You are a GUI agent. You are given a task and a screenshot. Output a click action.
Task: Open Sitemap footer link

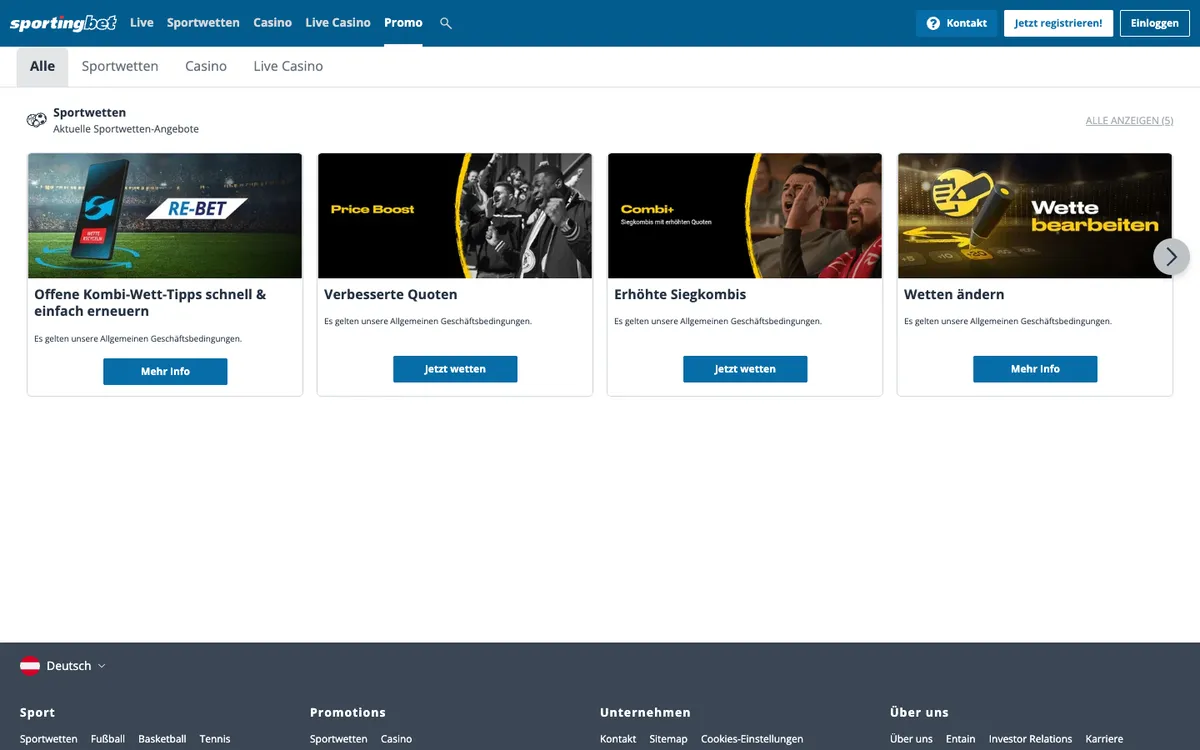[668, 739]
